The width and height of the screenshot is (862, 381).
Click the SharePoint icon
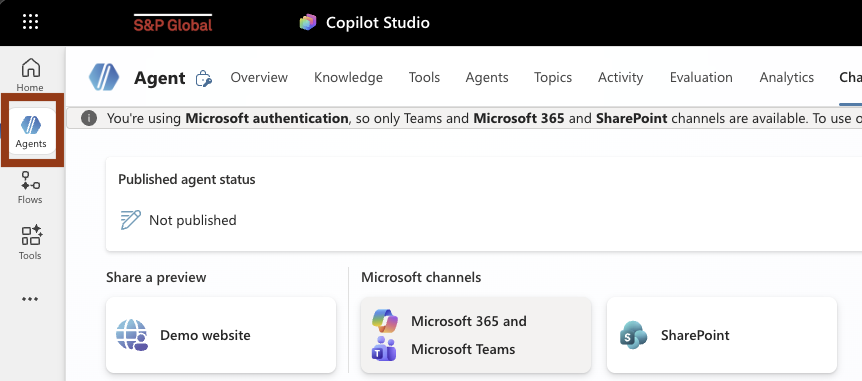633,335
